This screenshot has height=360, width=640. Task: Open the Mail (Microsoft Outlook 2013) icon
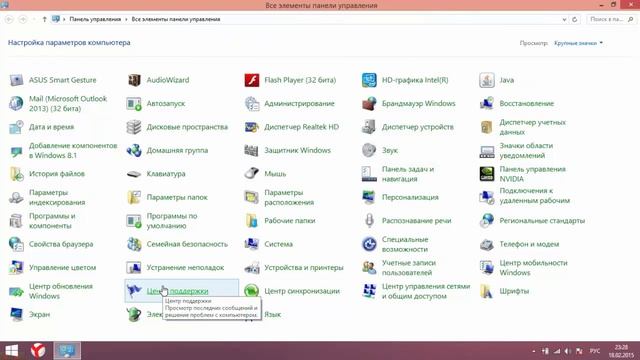coord(16,103)
